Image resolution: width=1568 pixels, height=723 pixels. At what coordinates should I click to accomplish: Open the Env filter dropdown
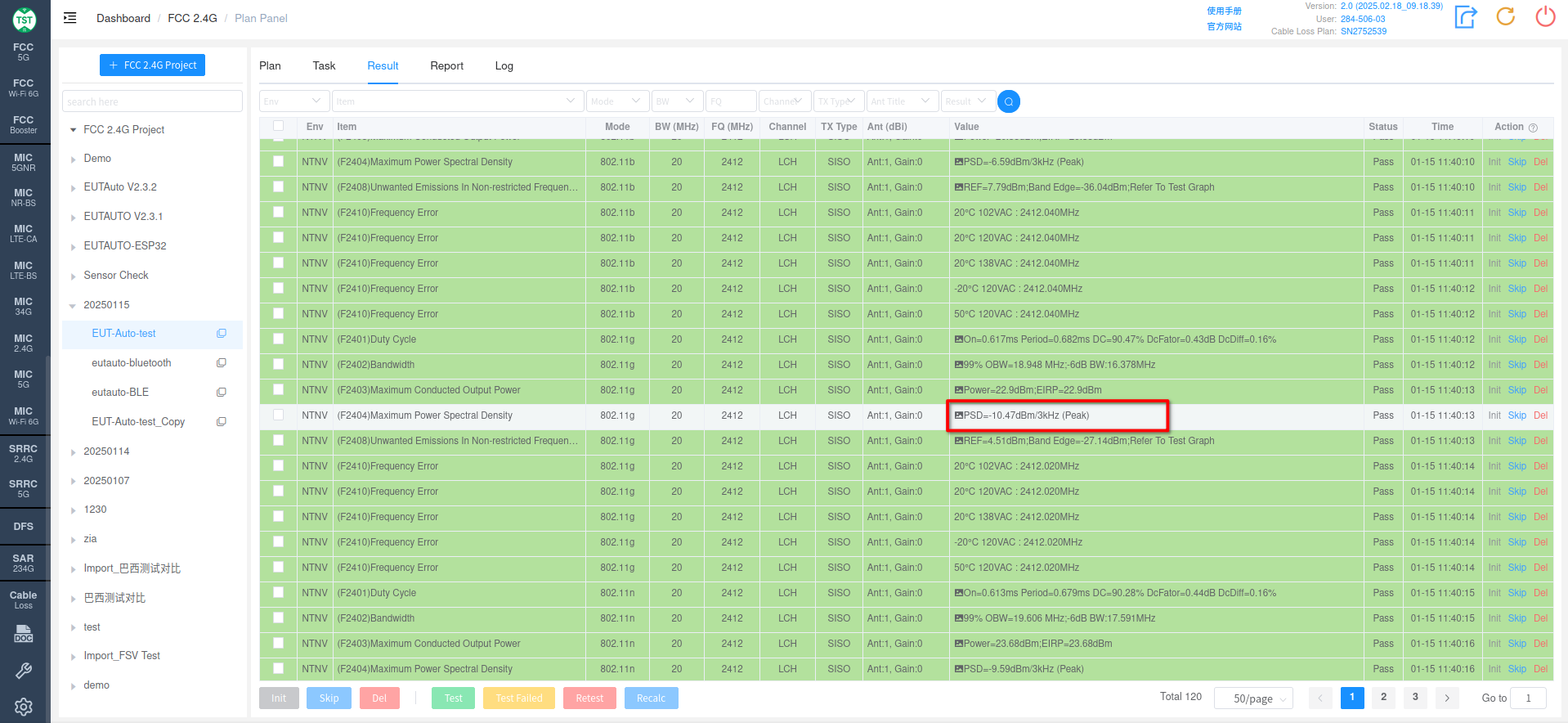tap(294, 101)
